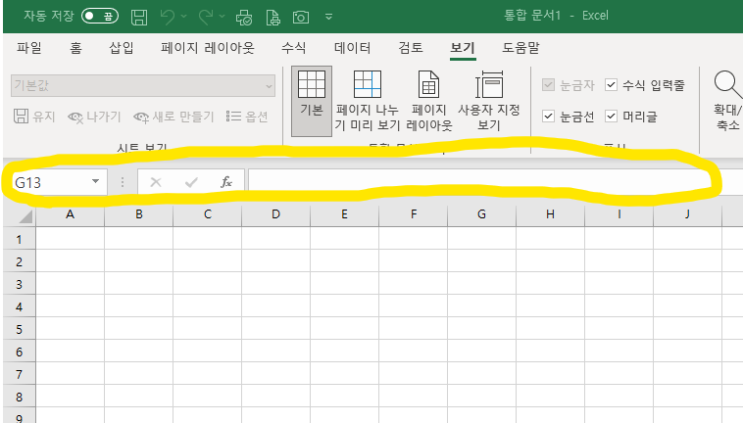Click the quick print preview icon
Screen dimensions: 743x423
pos(244,18)
